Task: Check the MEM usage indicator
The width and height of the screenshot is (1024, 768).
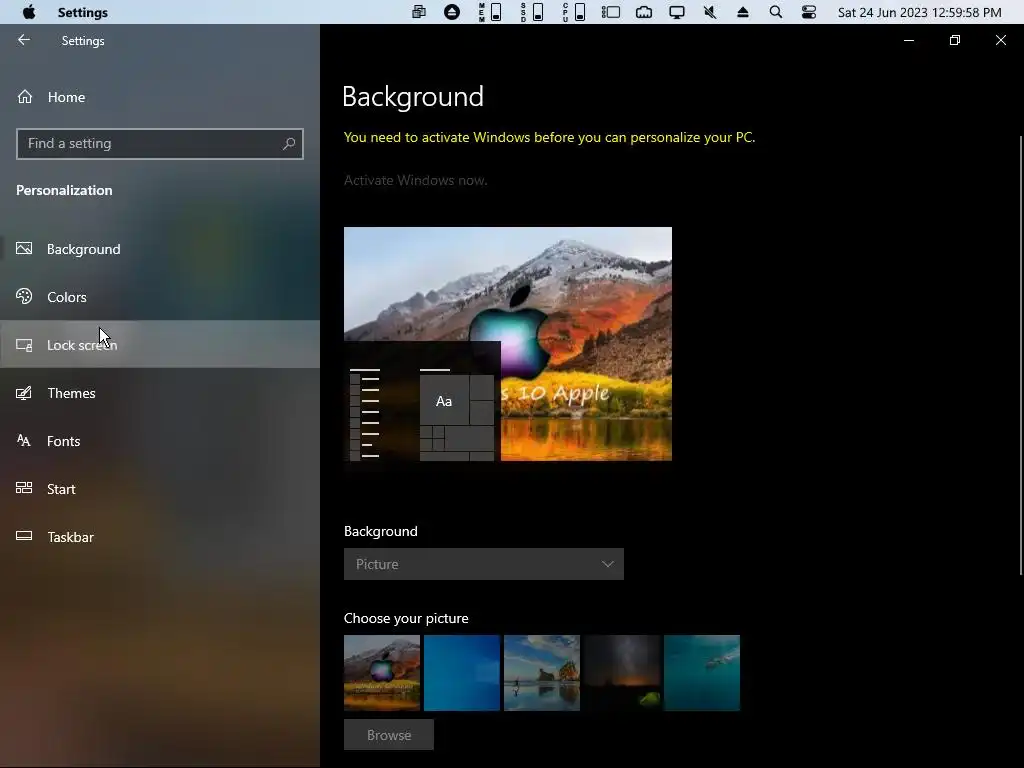Action: click(x=490, y=12)
